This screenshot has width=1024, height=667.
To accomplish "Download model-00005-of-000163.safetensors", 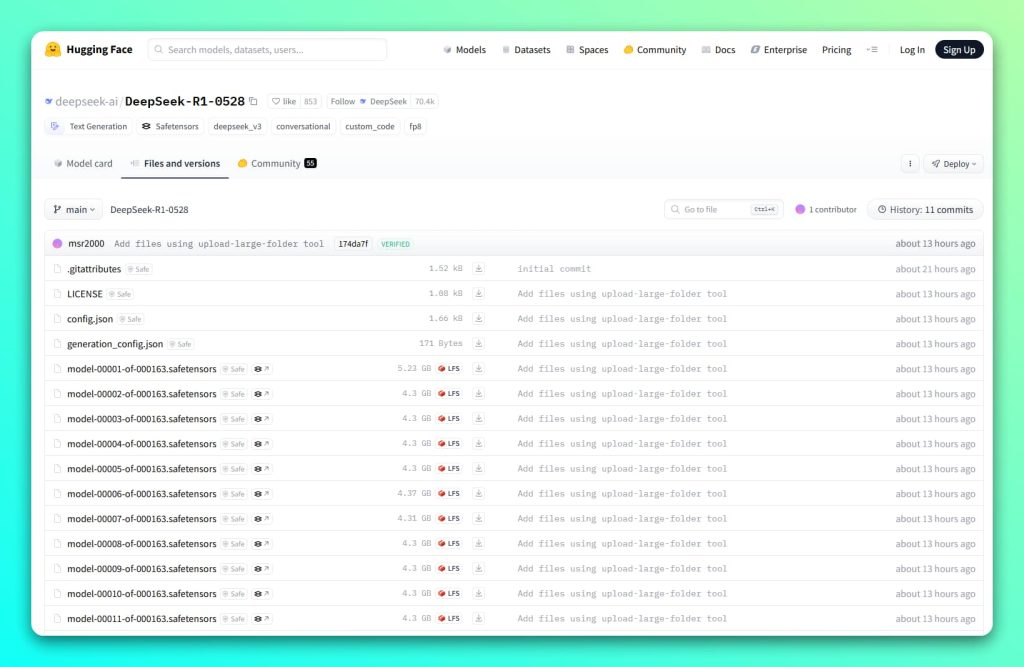I will point(479,468).
